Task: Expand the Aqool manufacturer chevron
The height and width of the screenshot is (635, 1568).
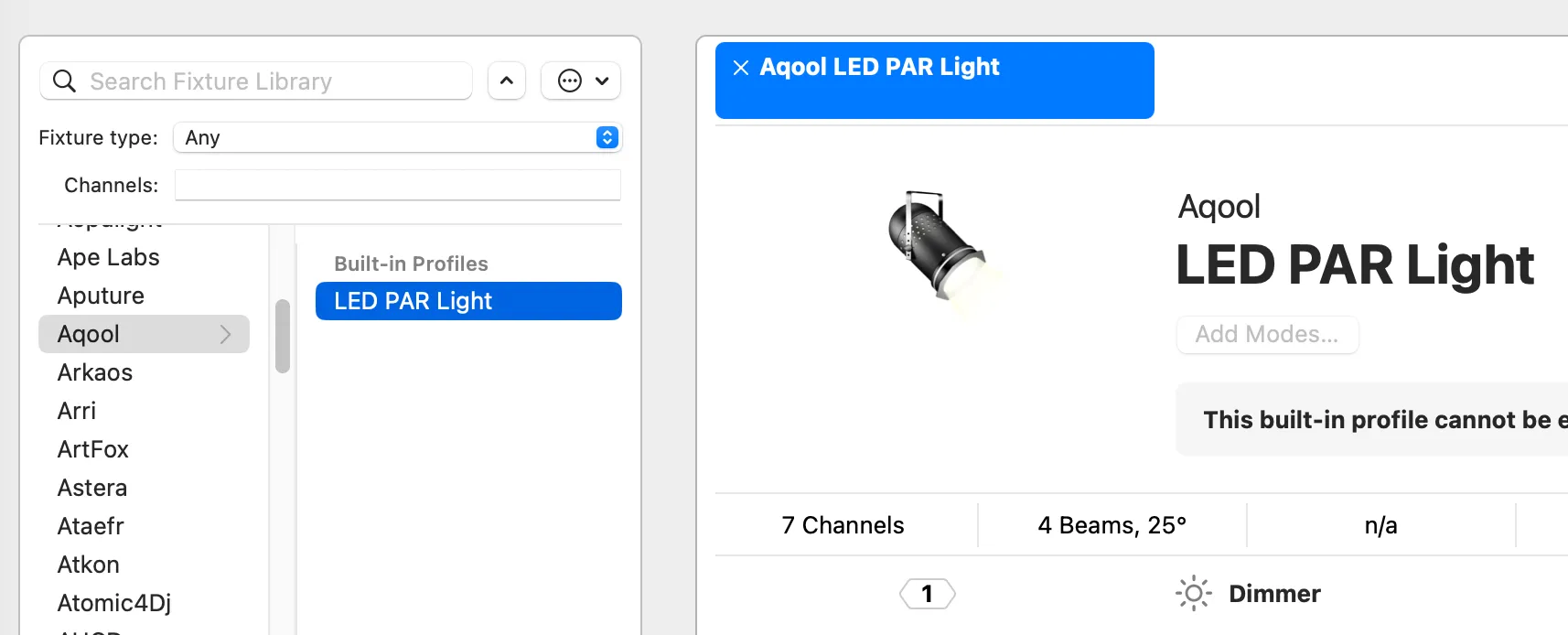Action: click(x=226, y=335)
